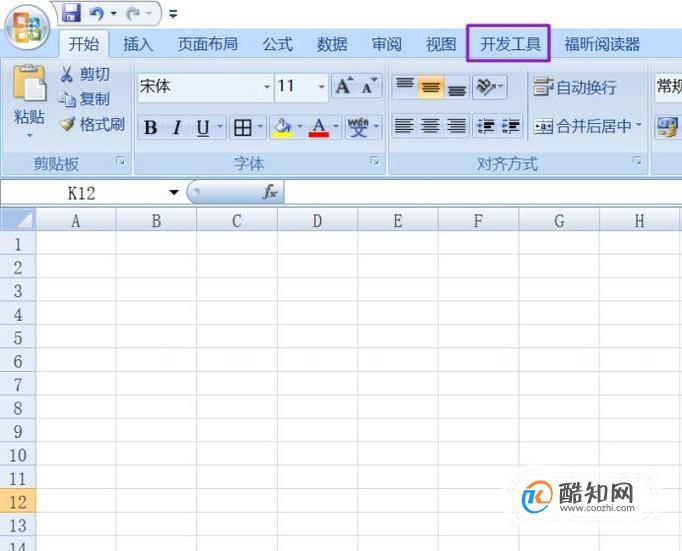Apply yellow fill color bucket
682x551 pixels.
(x=282, y=128)
